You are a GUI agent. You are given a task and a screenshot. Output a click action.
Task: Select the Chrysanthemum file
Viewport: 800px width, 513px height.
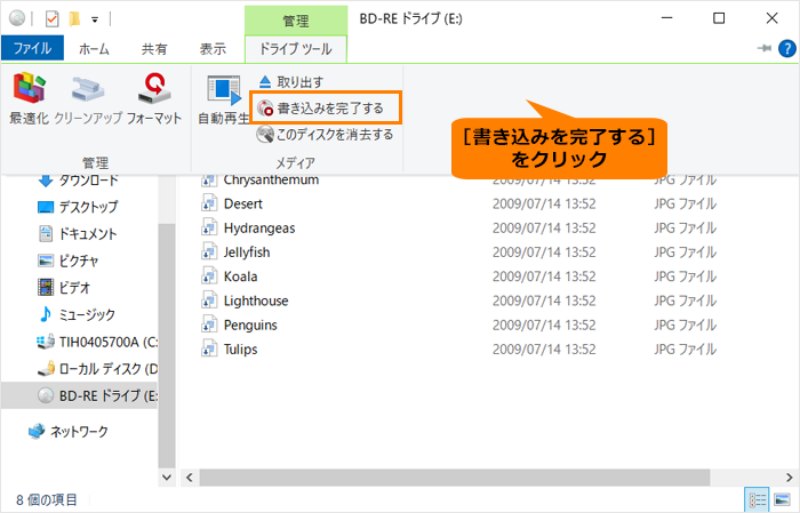point(271,180)
